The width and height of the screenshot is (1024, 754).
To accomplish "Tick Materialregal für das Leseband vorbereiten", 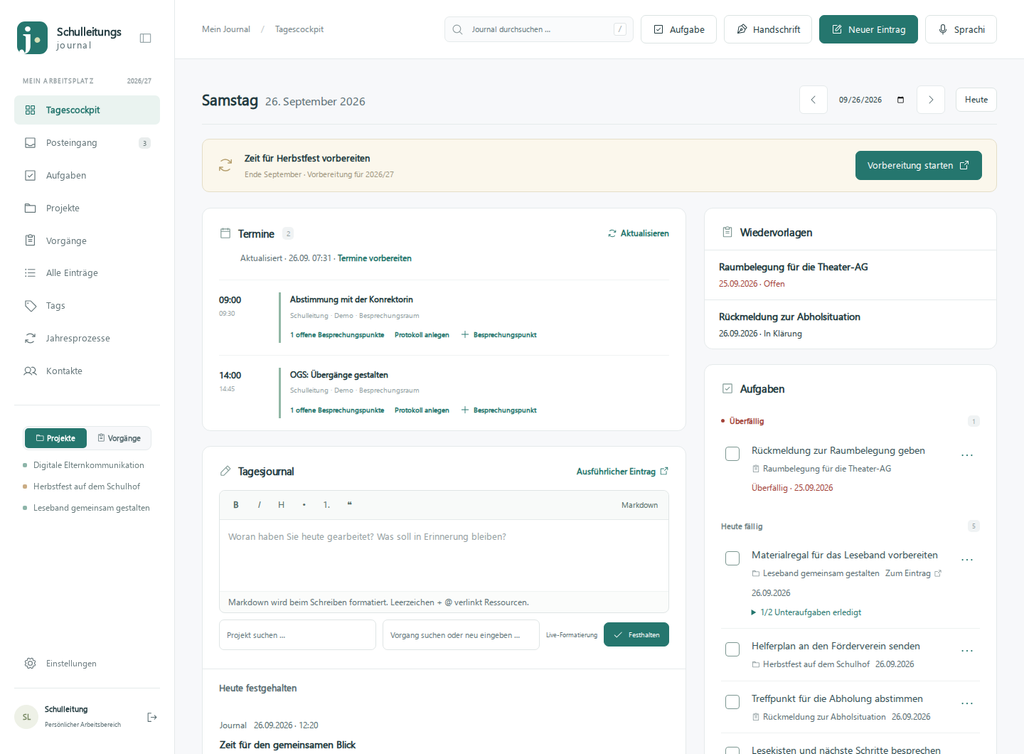I will (733, 558).
